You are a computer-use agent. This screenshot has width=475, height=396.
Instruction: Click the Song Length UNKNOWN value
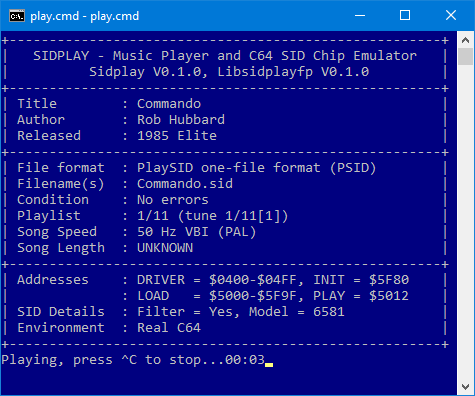pos(165,248)
